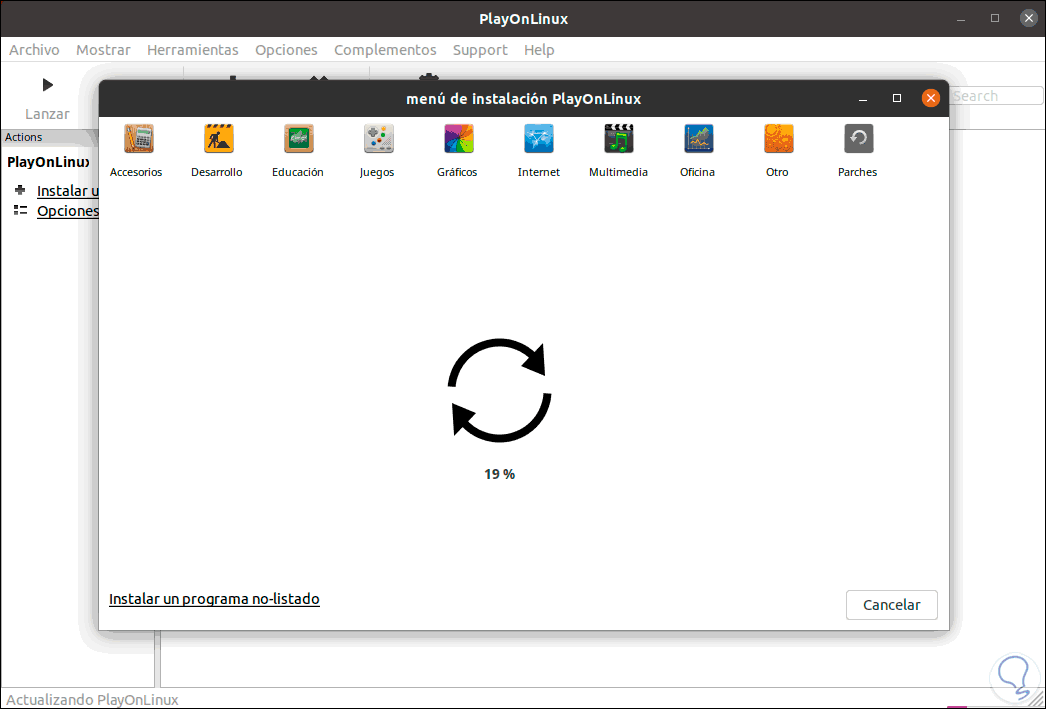Image resolution: width=1046 pixels, height=709 pixels.
Task: Click the list icon beside Opciones
Action: tap(20, 210)
